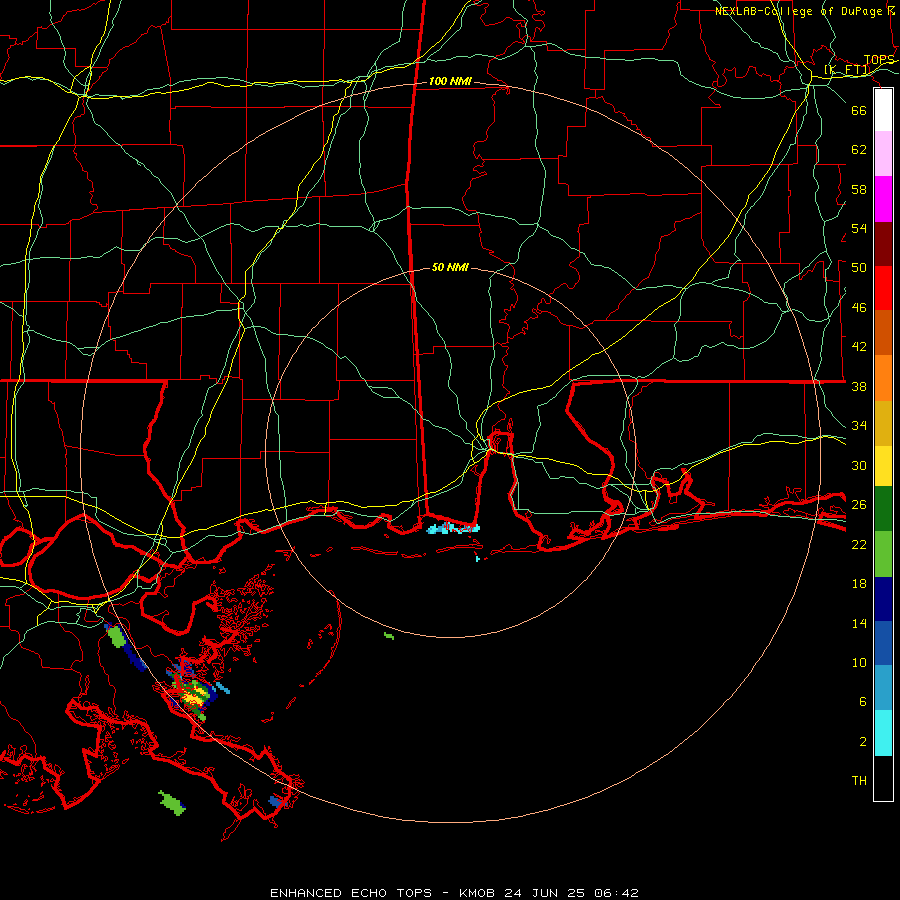The height and width of the screenshot is (900, 900).
Task: Pick the bright orange legend swatch
Action: (883, 378)
